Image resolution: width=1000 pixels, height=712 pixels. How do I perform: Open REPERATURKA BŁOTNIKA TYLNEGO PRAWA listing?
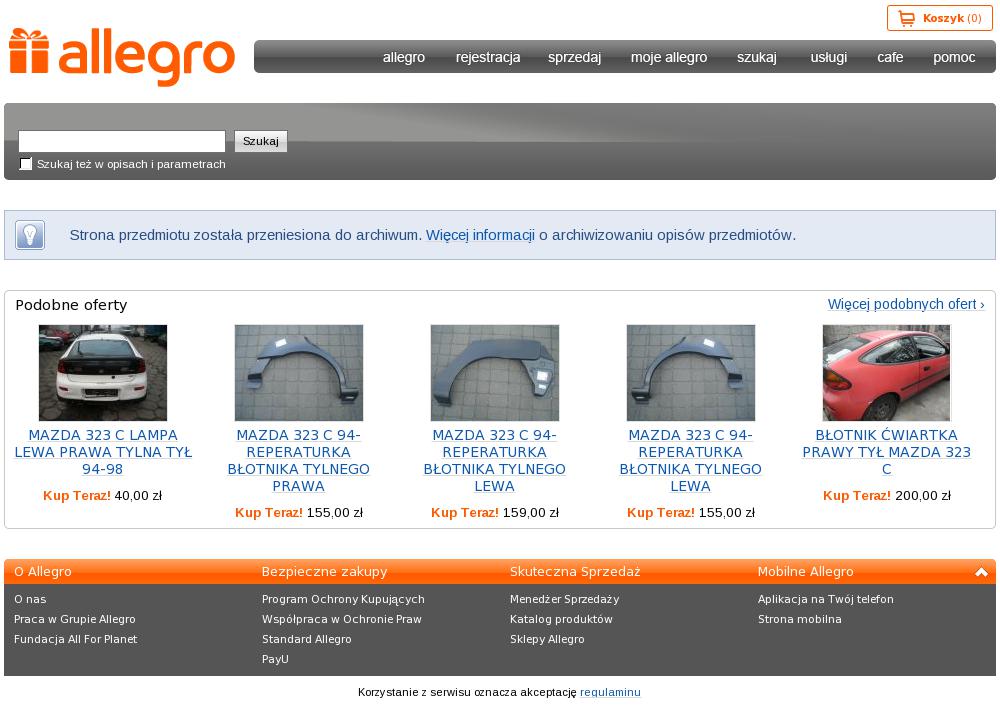pos(298,461)
